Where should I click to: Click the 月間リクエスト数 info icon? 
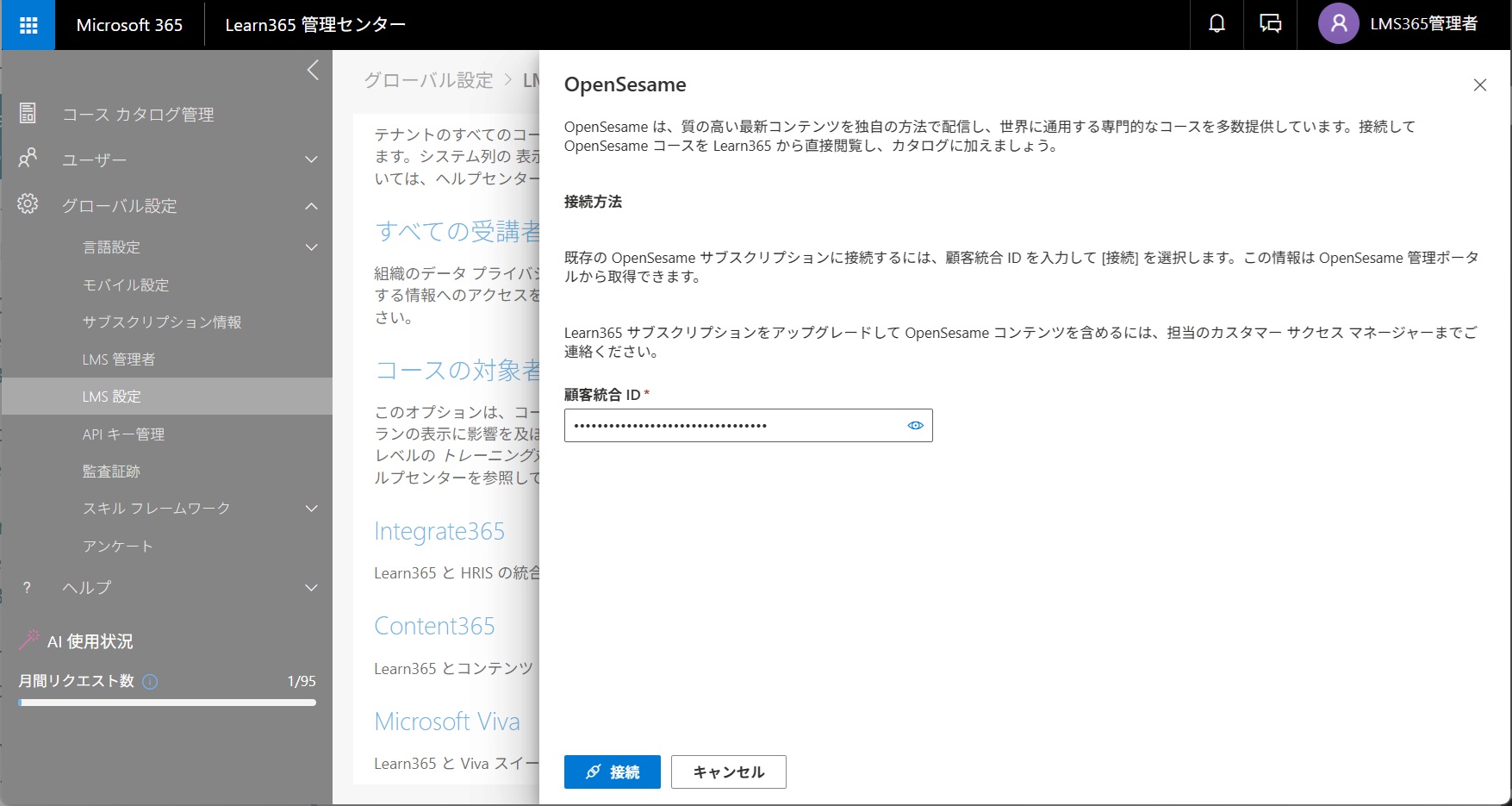[x=150, y=681]
